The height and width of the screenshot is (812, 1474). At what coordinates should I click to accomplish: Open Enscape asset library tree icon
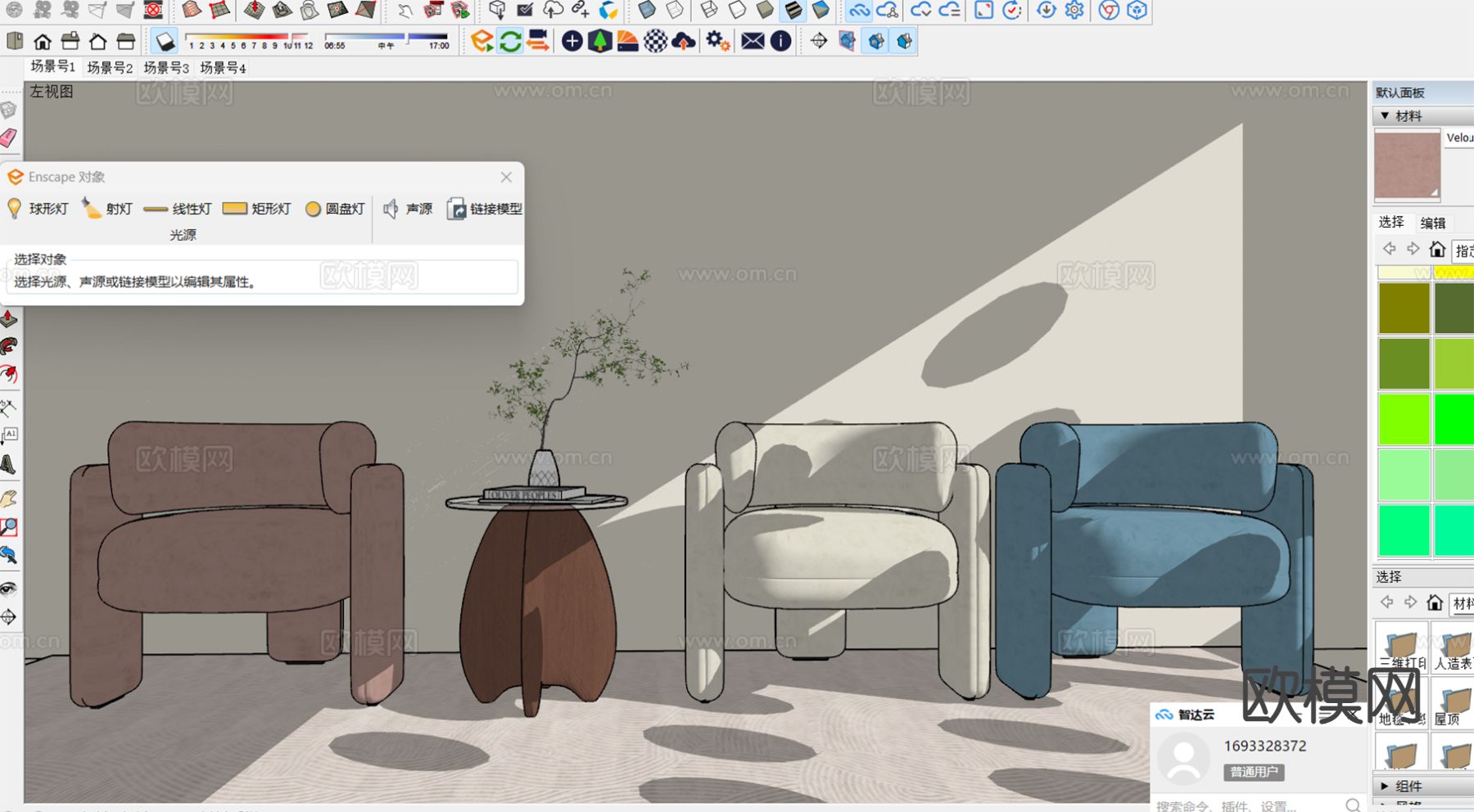point(600,41)
